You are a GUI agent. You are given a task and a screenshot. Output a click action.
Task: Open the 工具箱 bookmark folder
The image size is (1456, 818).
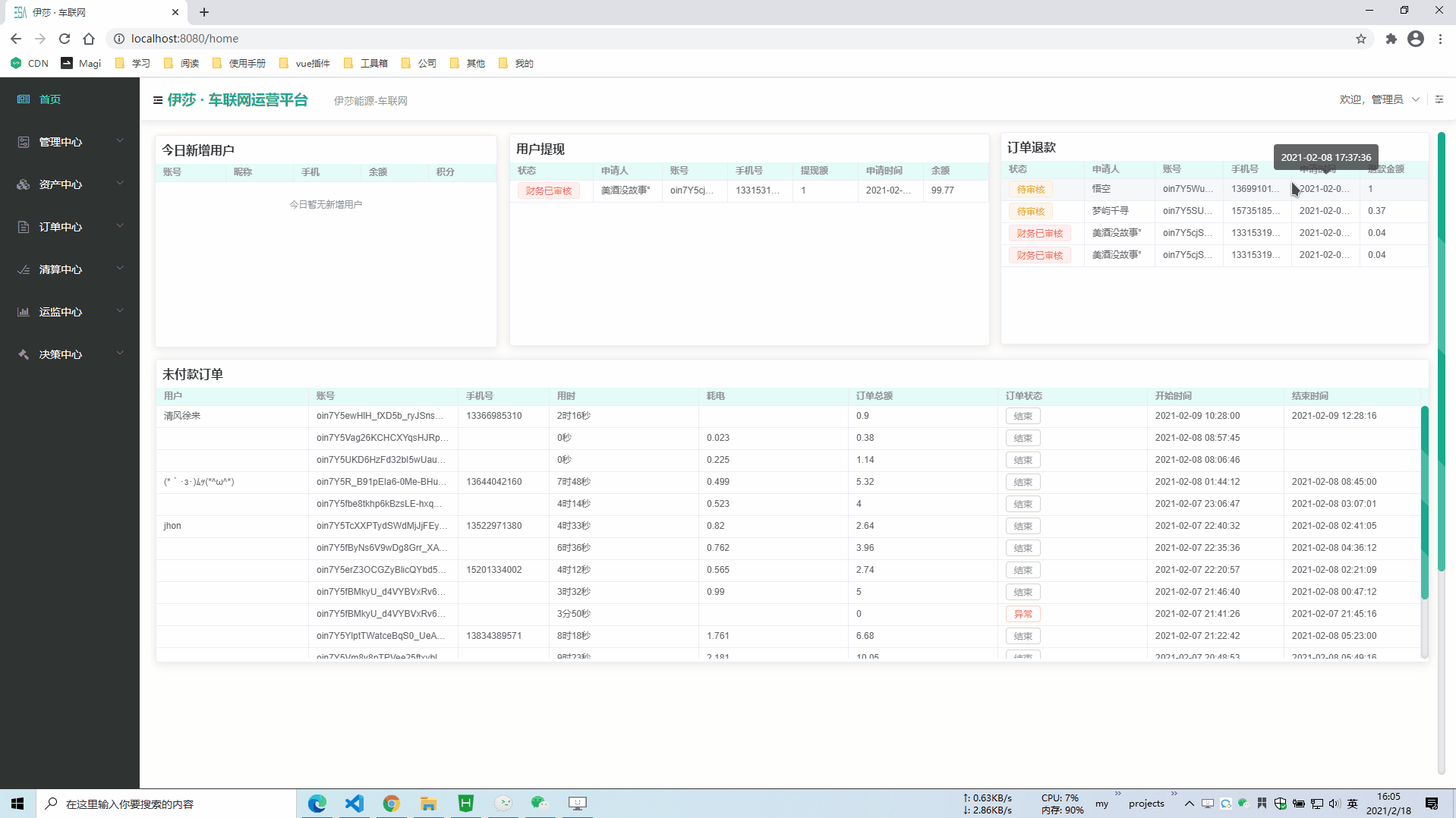(x=366, y=64)
